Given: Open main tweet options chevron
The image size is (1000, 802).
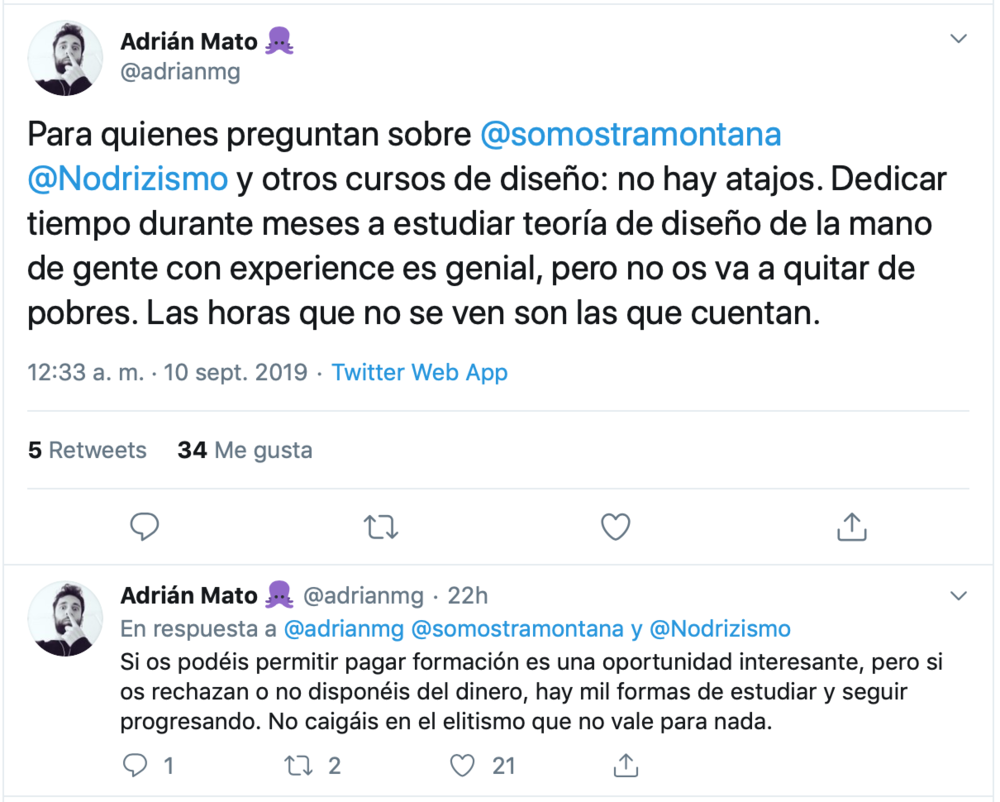Looking at the screenshot, I should 959,39.
